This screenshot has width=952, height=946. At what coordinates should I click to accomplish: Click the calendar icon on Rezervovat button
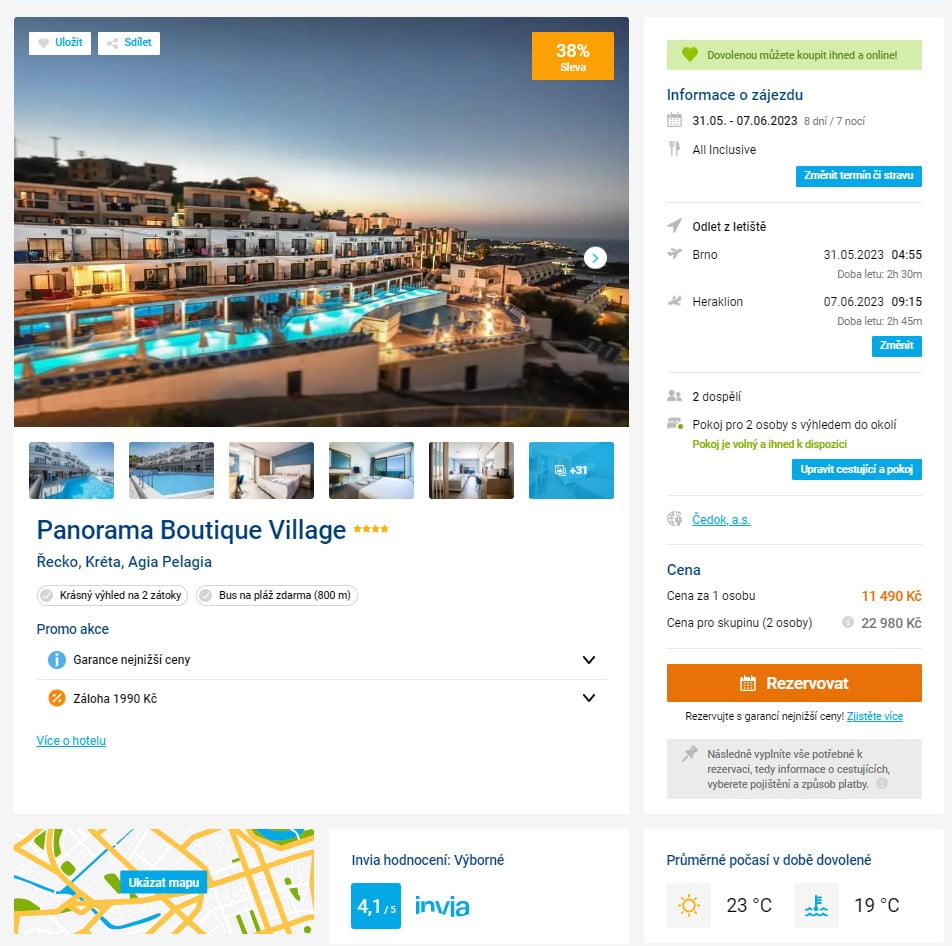click(748, 684)
